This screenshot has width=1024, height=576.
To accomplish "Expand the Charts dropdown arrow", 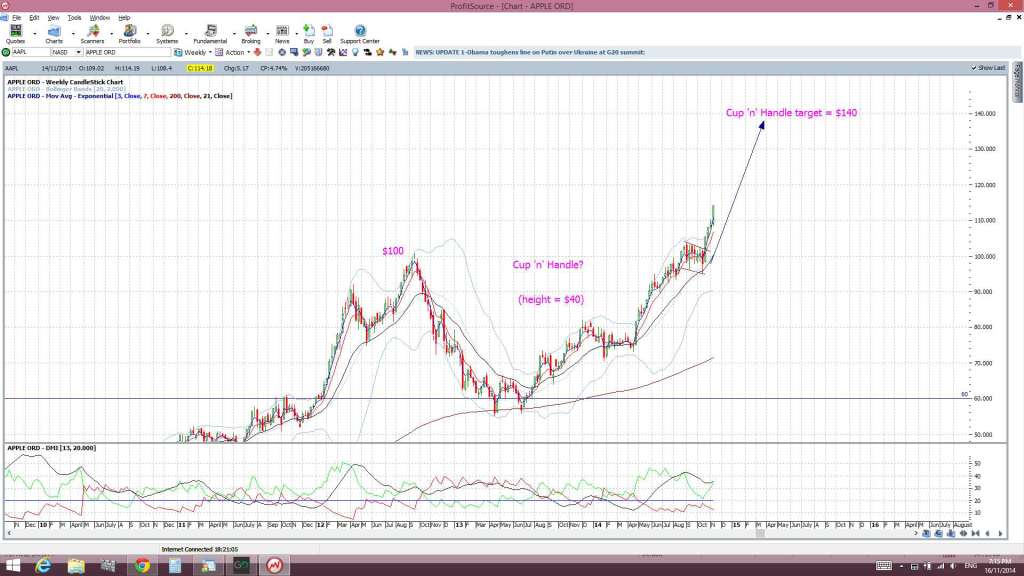I will click(72, 34).
